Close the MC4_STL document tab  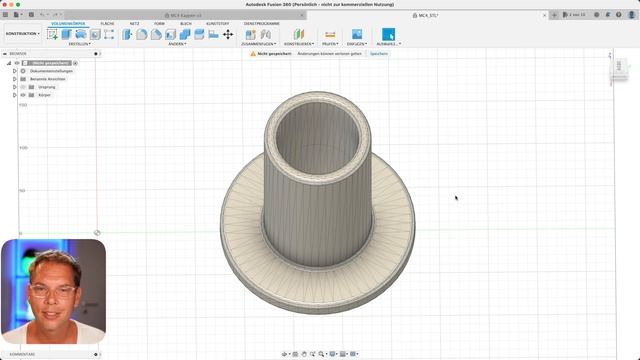(x=544, y=15)
